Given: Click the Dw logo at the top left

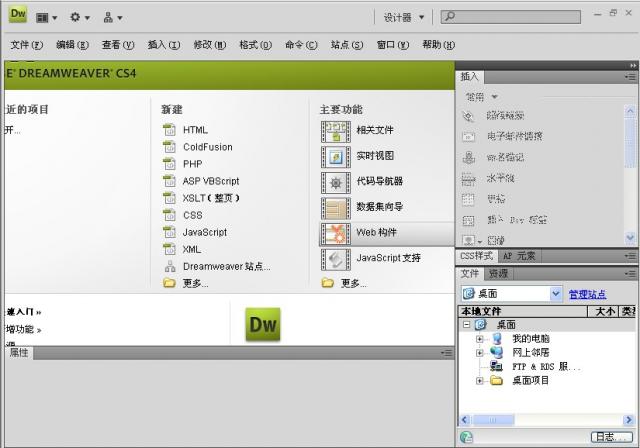Looking at the screenshot, I should 18,15.
